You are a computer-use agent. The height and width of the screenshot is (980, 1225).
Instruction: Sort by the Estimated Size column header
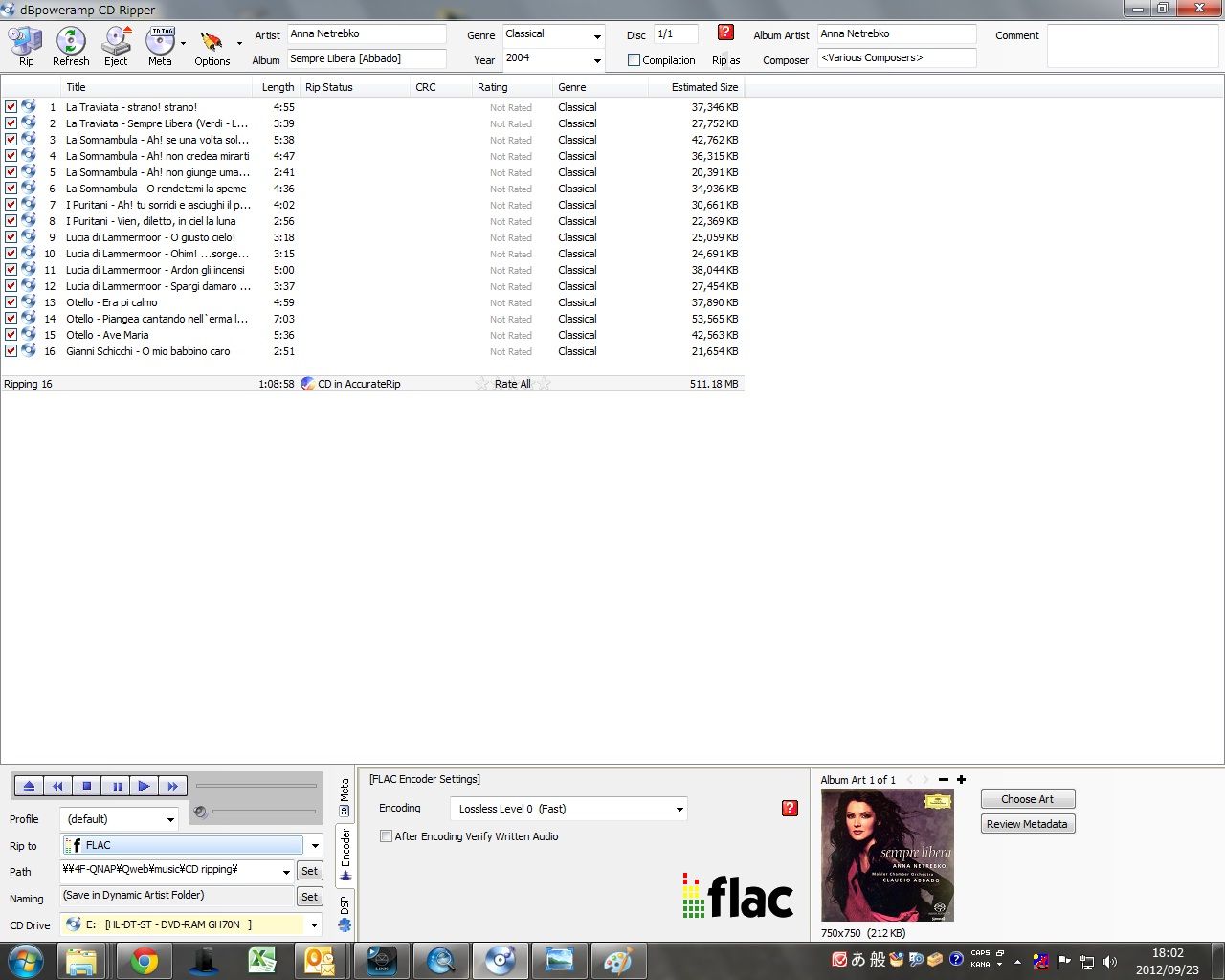click(x=696, y=87)
